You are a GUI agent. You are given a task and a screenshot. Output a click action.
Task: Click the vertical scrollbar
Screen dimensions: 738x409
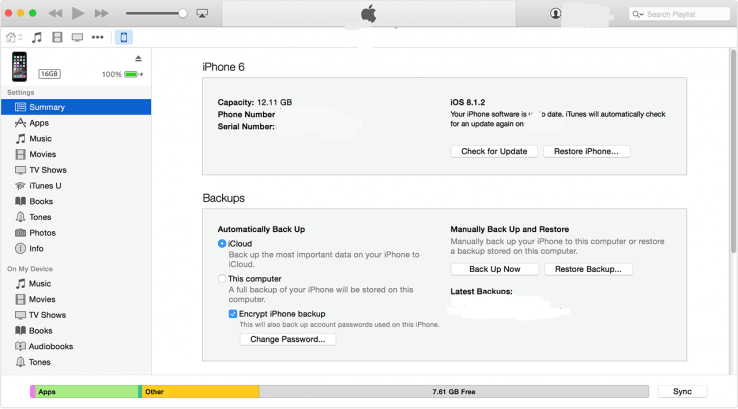pyautogui.click(x=733, y=151)
